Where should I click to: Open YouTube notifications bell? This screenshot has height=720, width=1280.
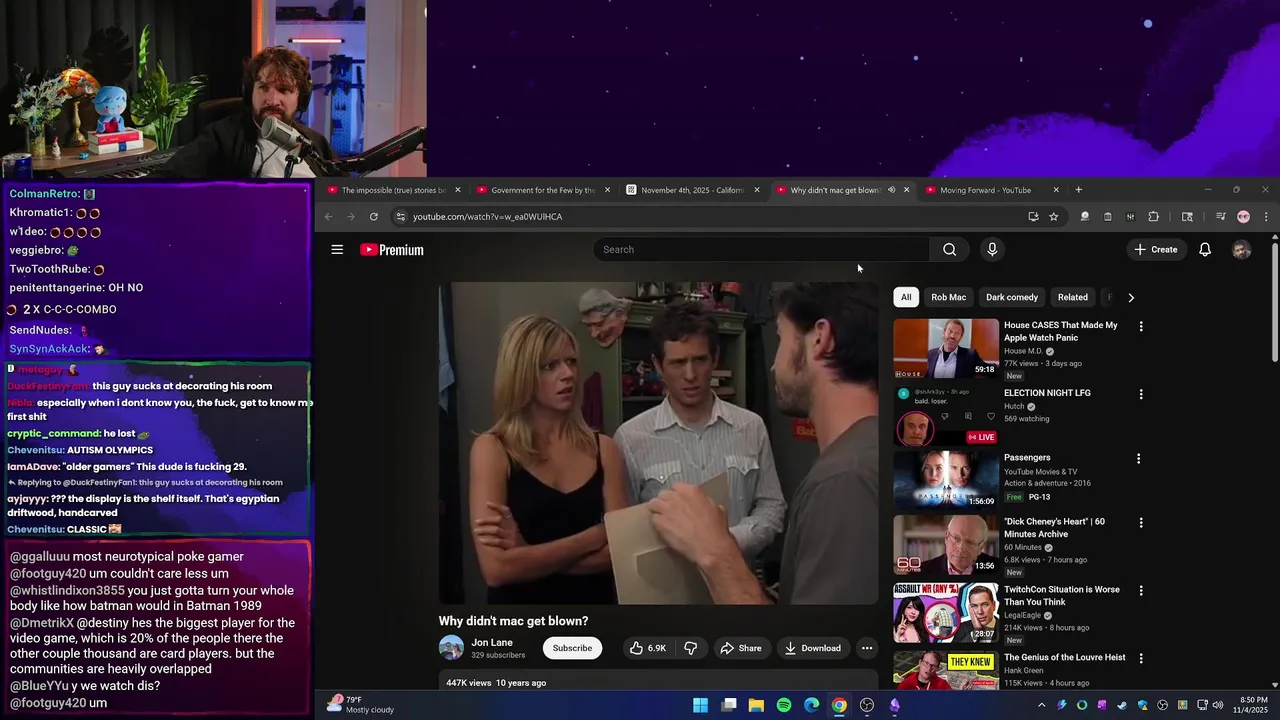point(1205,250)
